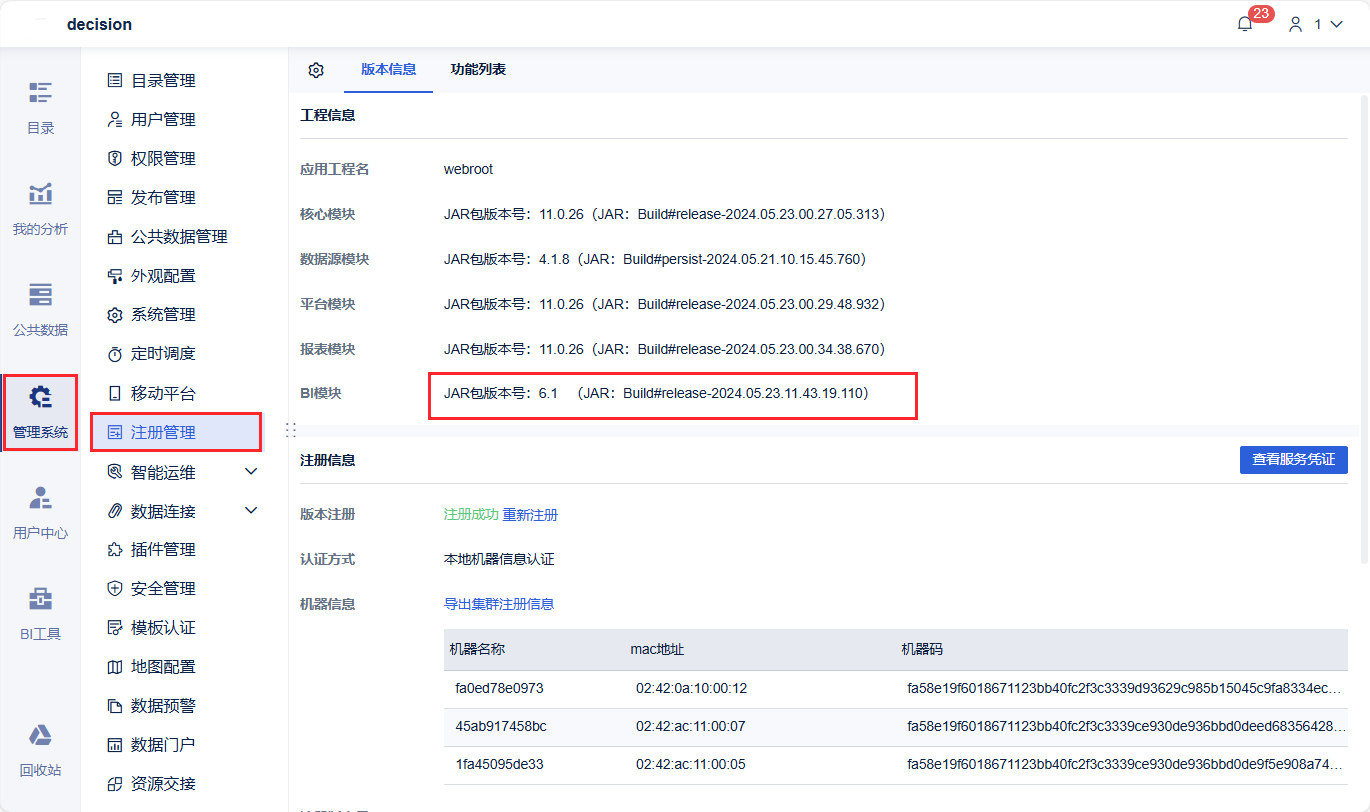Open 公共数据 in the left sidebar
This screenshot has width=1370, height=812.
[x=40, y=310]
